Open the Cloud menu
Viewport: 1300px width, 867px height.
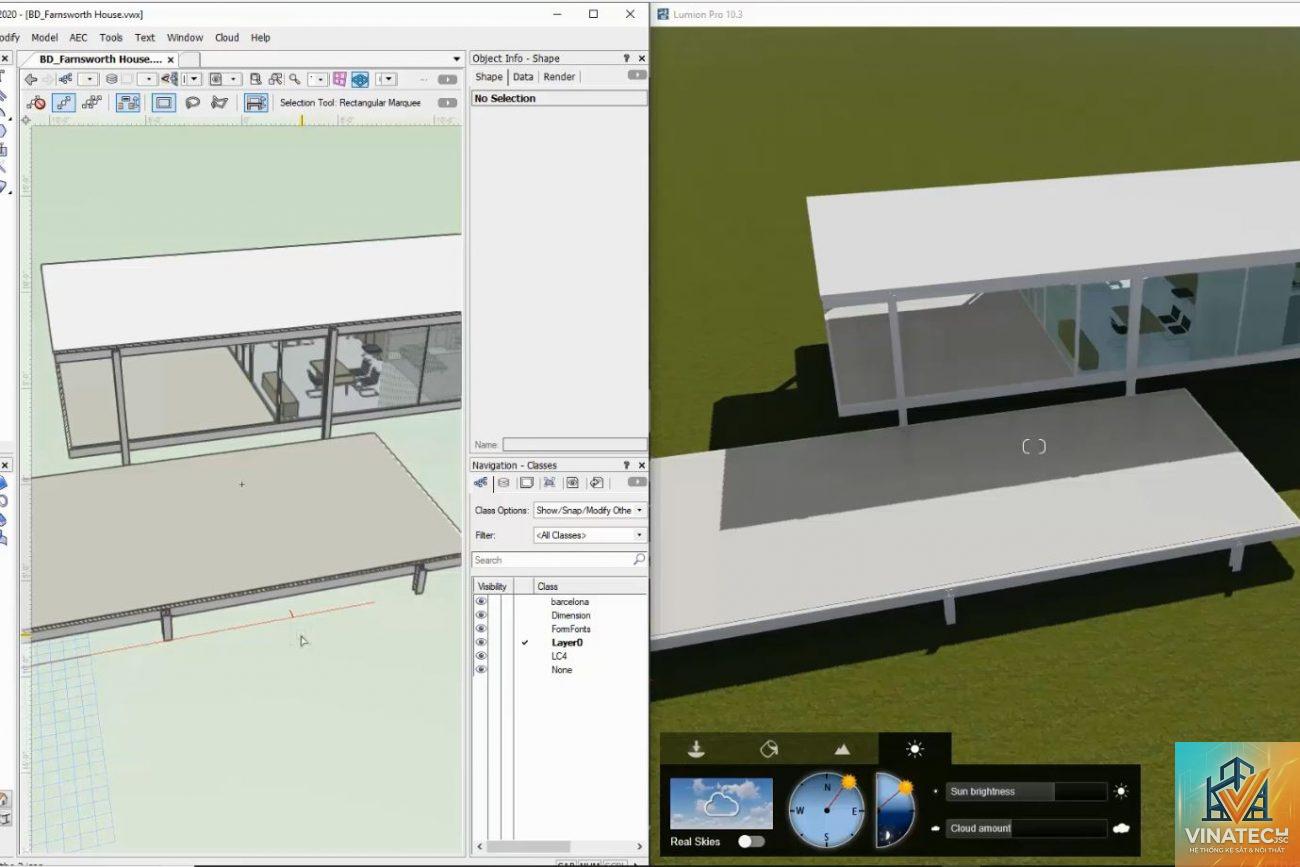pos(227,38)
